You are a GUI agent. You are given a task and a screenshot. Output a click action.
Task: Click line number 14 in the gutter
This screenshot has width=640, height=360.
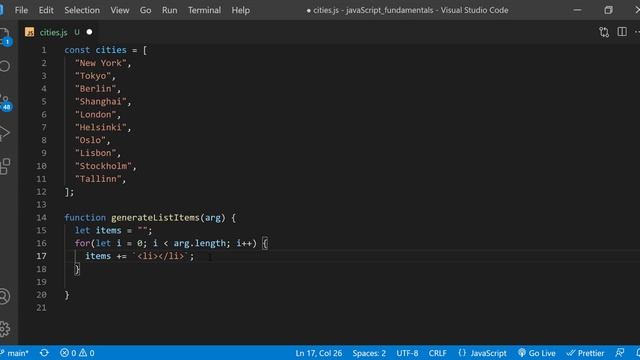(x=41, y=218)
